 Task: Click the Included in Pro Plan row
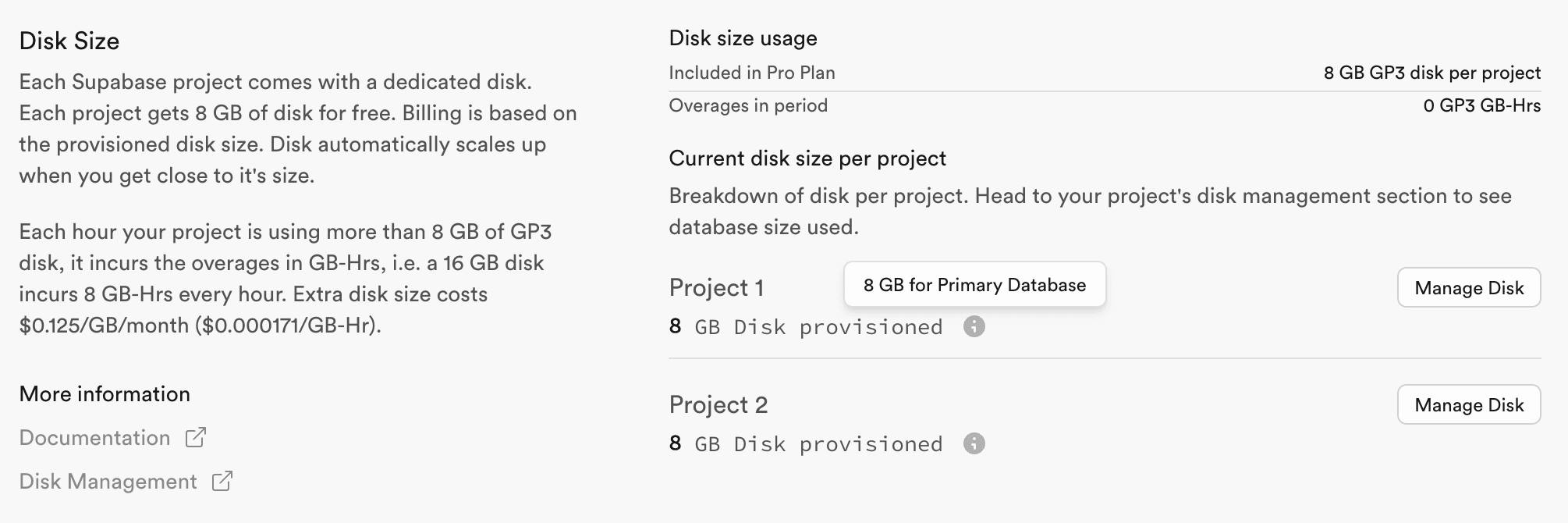751,73
